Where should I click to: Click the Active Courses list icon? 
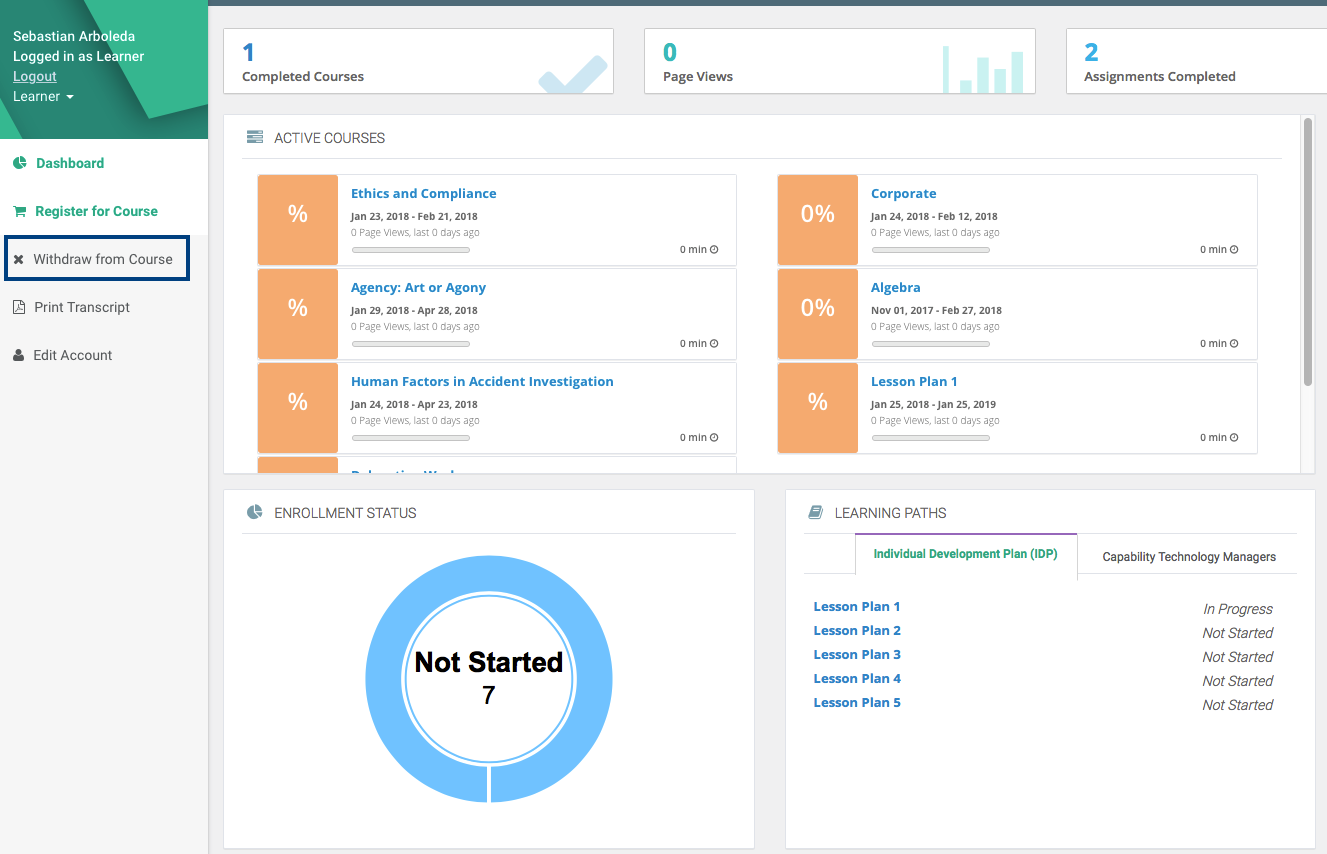coord(254,138)
